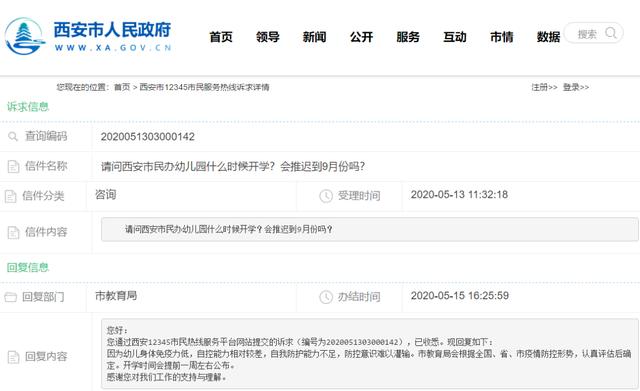Follow the 首页 breadcrumb link

(122, 87)
